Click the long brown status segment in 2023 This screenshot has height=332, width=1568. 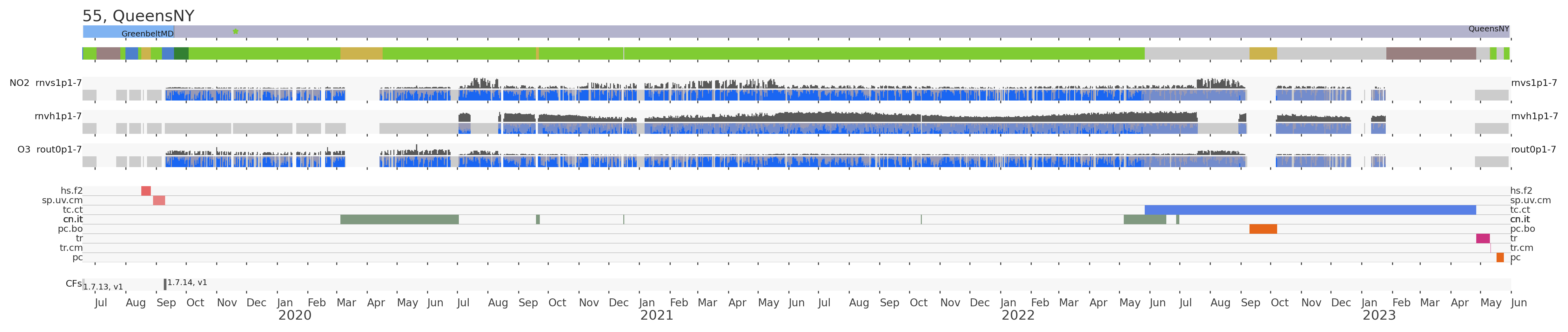click(x=1431, y=54)
